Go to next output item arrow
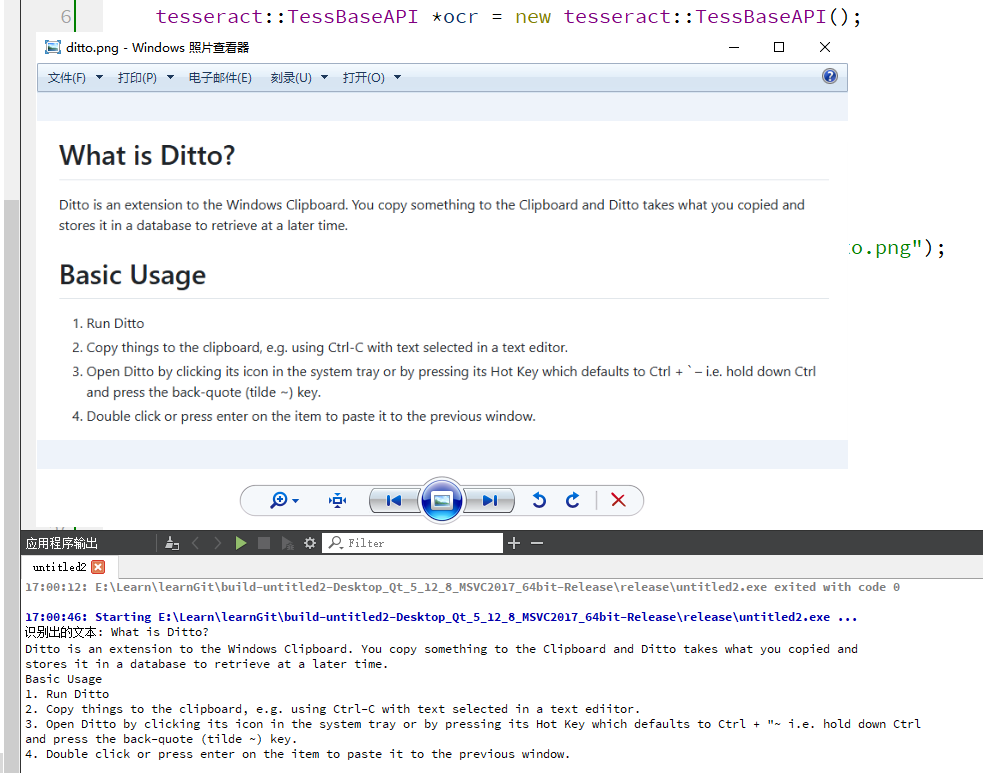The width and height of the screenshot is (983, 773). 218,543
